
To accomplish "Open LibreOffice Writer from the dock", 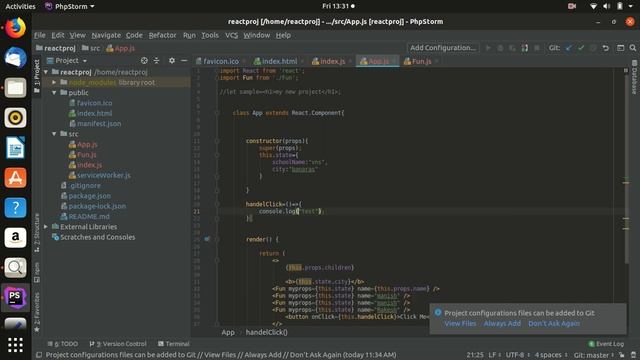I will (x=16, y=148).
